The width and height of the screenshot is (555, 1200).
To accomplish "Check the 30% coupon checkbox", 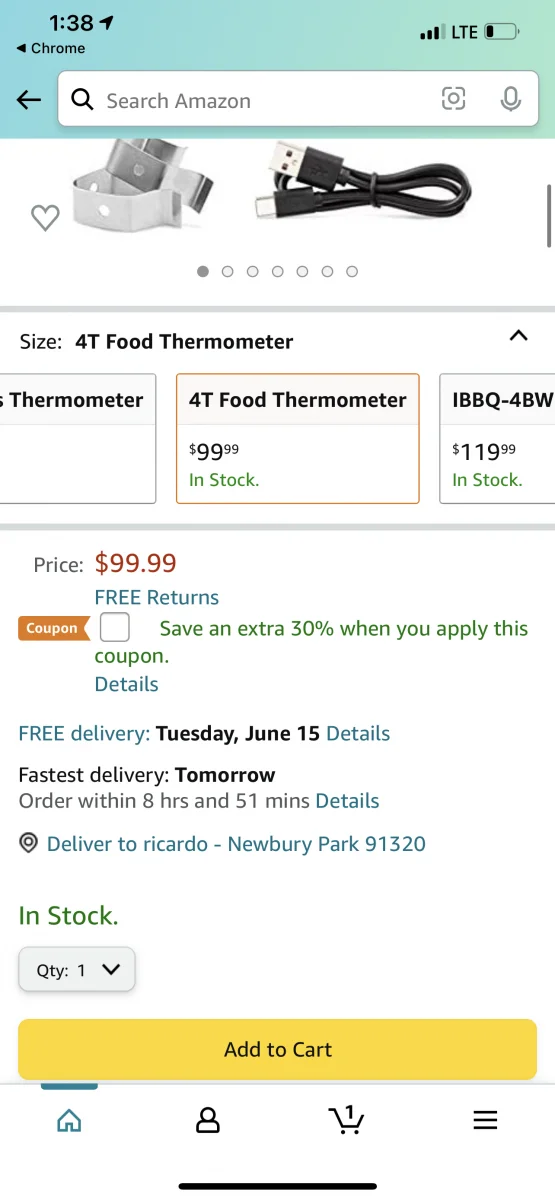I will click(x=115, y=628).
